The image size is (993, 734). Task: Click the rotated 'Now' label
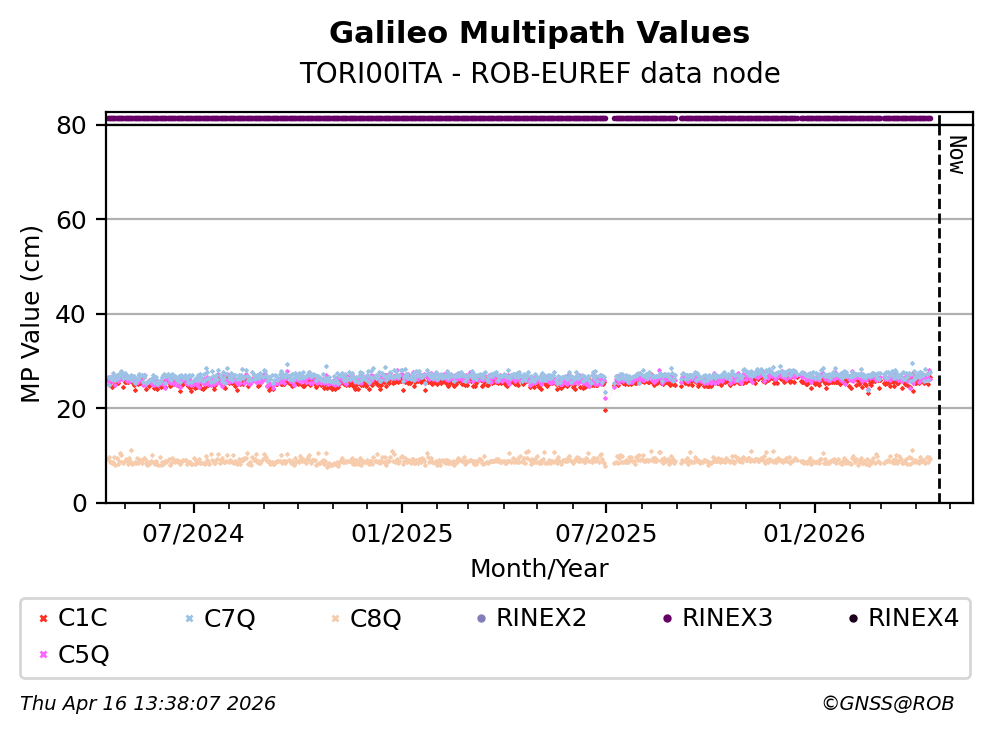coord(956,155)
